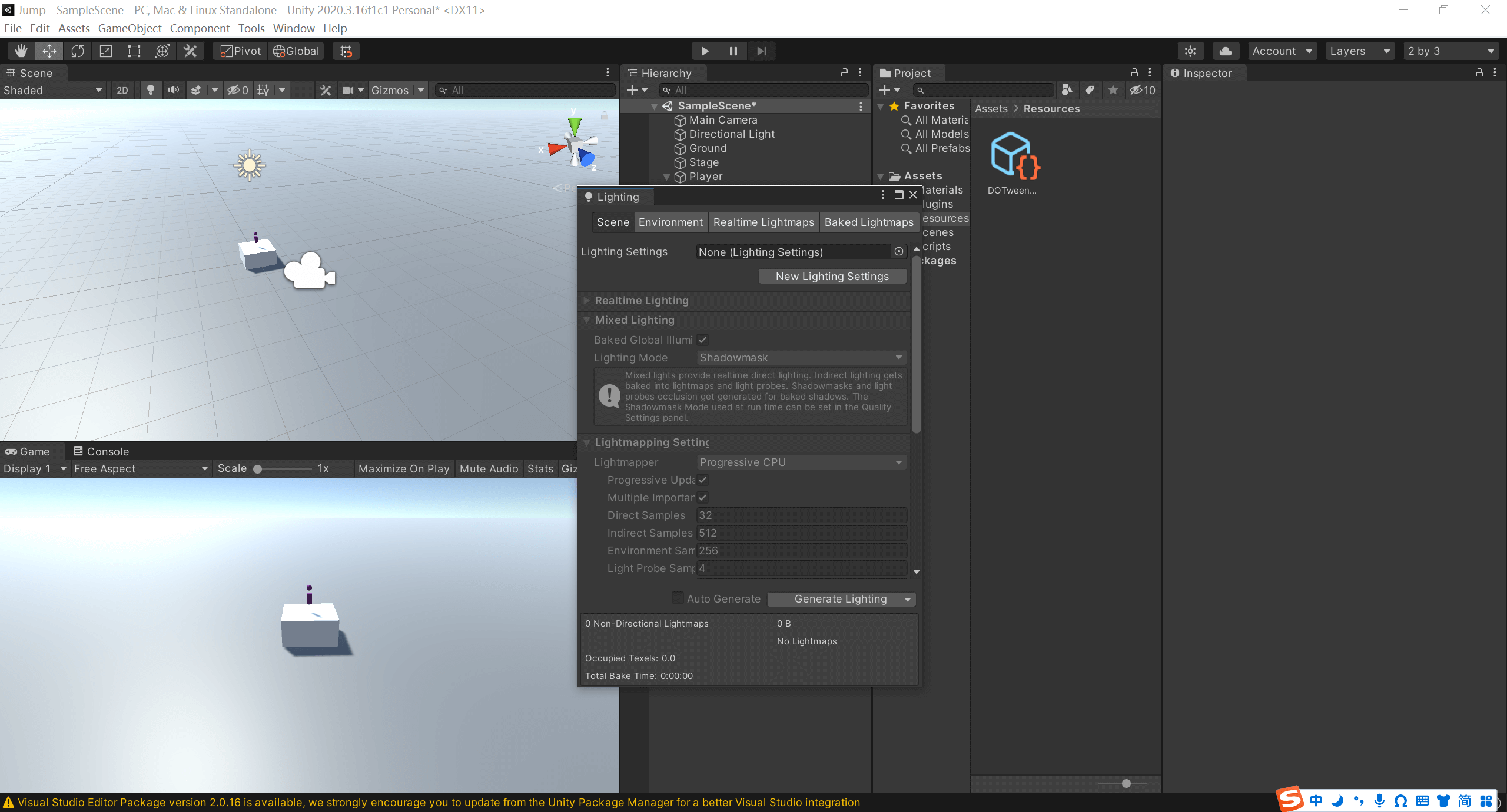Click New Lighting Settings button
The height and width of the screenshot is (812, 1507).
[832, 277]
